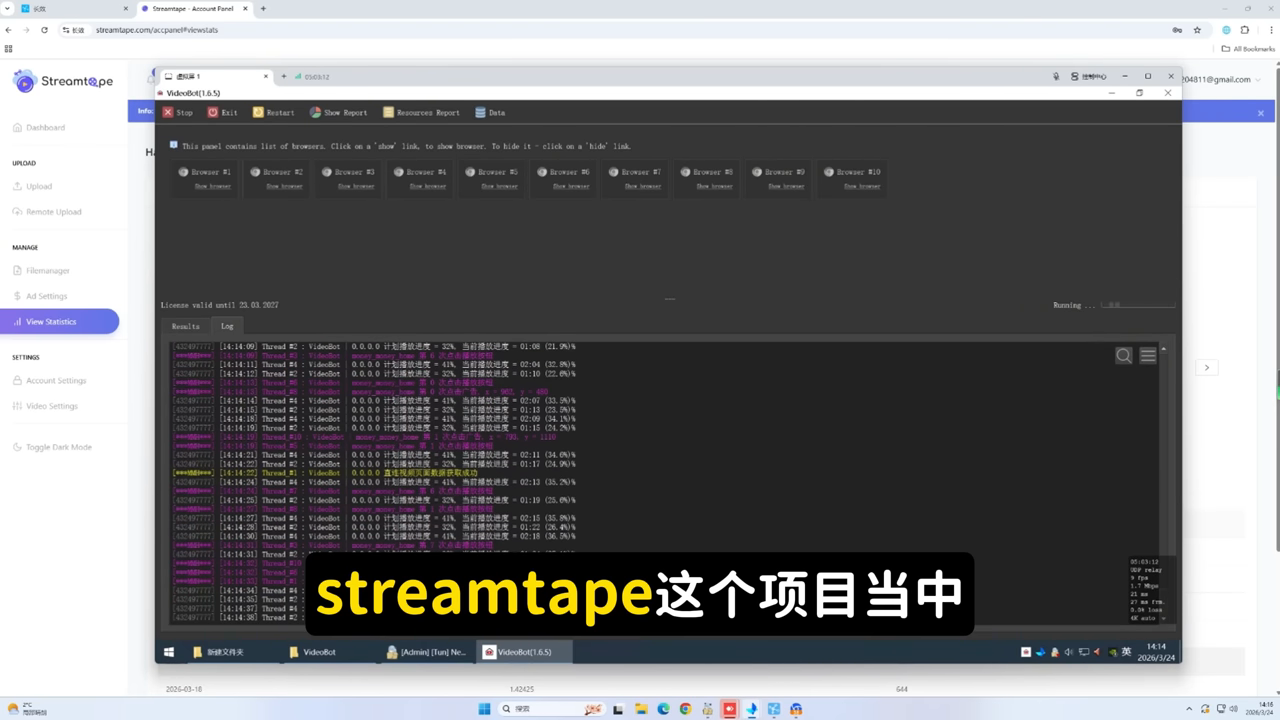Select VideoBot(1.6.5) remote taskbar item
Viewport: 1280px width, 720px height.
[524, 652]
